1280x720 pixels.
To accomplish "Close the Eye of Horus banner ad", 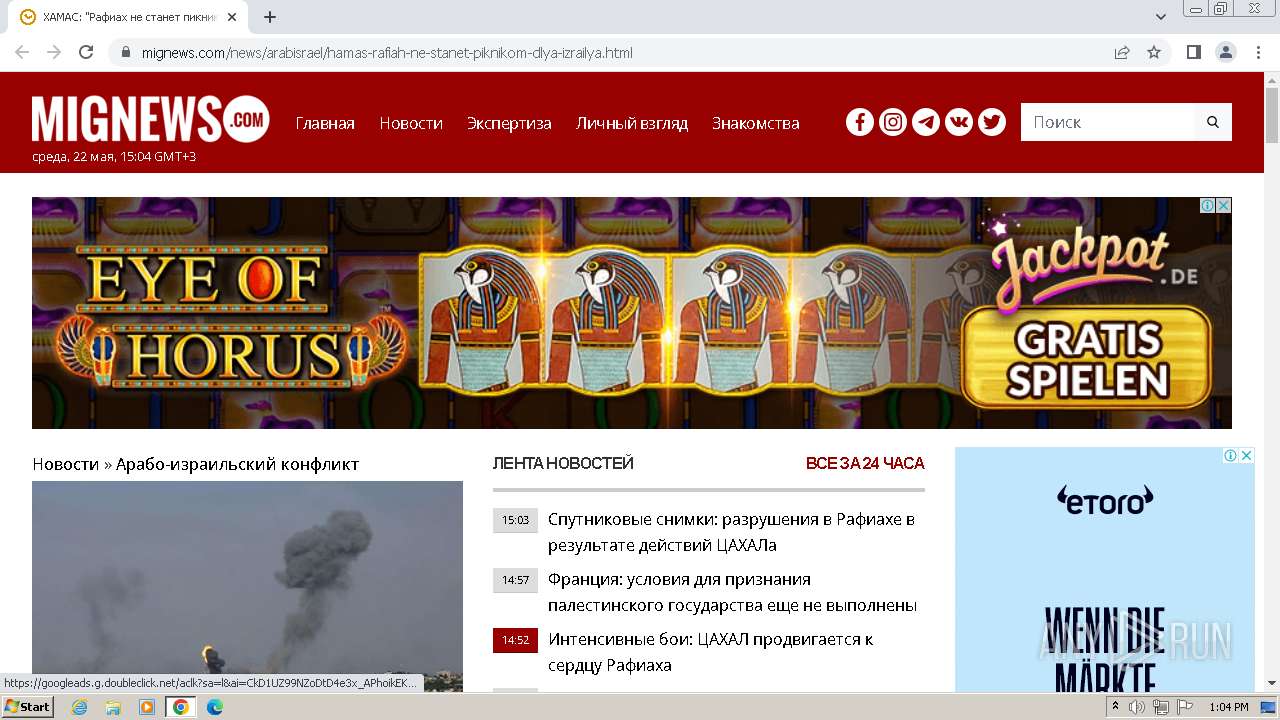I will tap(1223, 205).
